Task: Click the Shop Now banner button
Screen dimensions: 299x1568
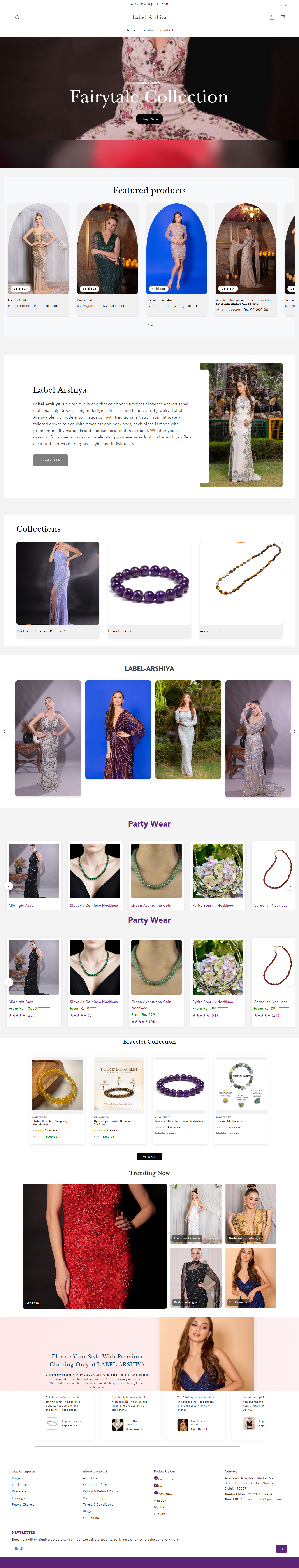Action: [x=149, y=119]
